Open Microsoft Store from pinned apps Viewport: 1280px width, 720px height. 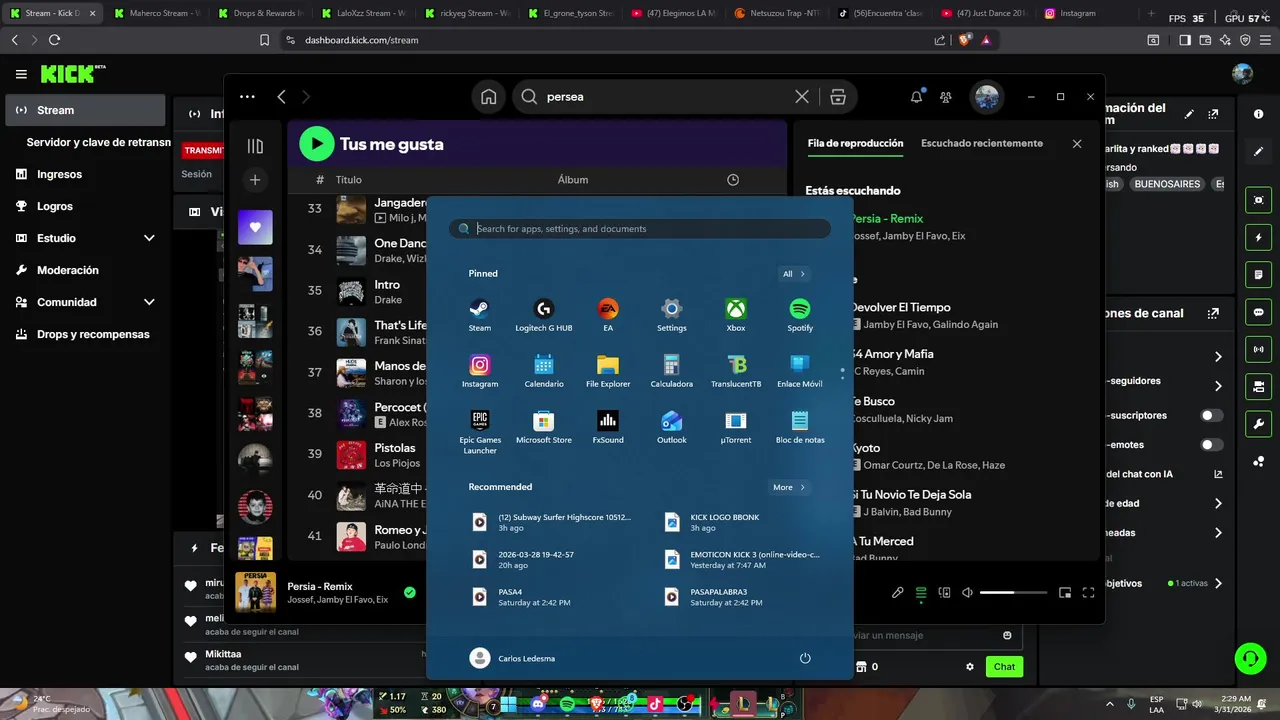(x=544, y=426)
